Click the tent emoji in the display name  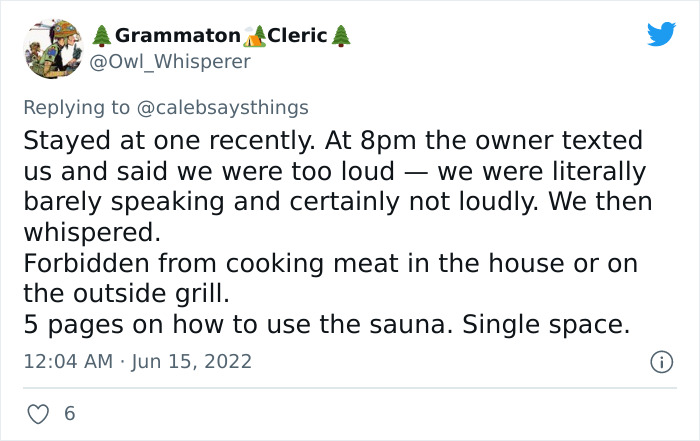[x=255, y=36]
